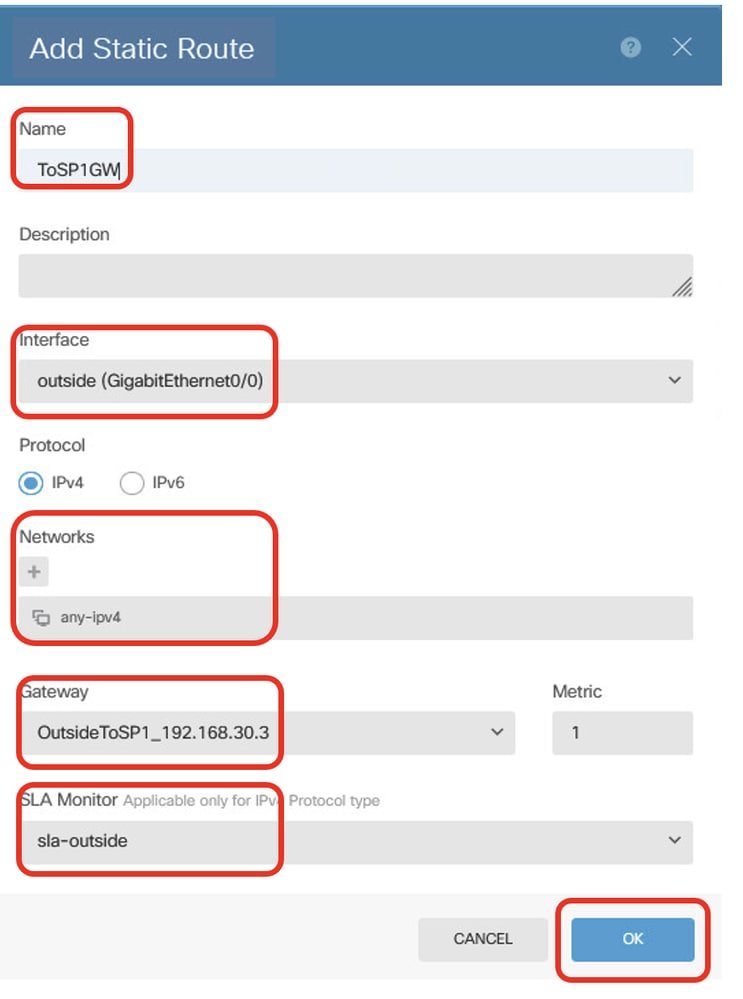
Task: Select the IPv6 protocol radio button
Action: [x=132, y=483]
